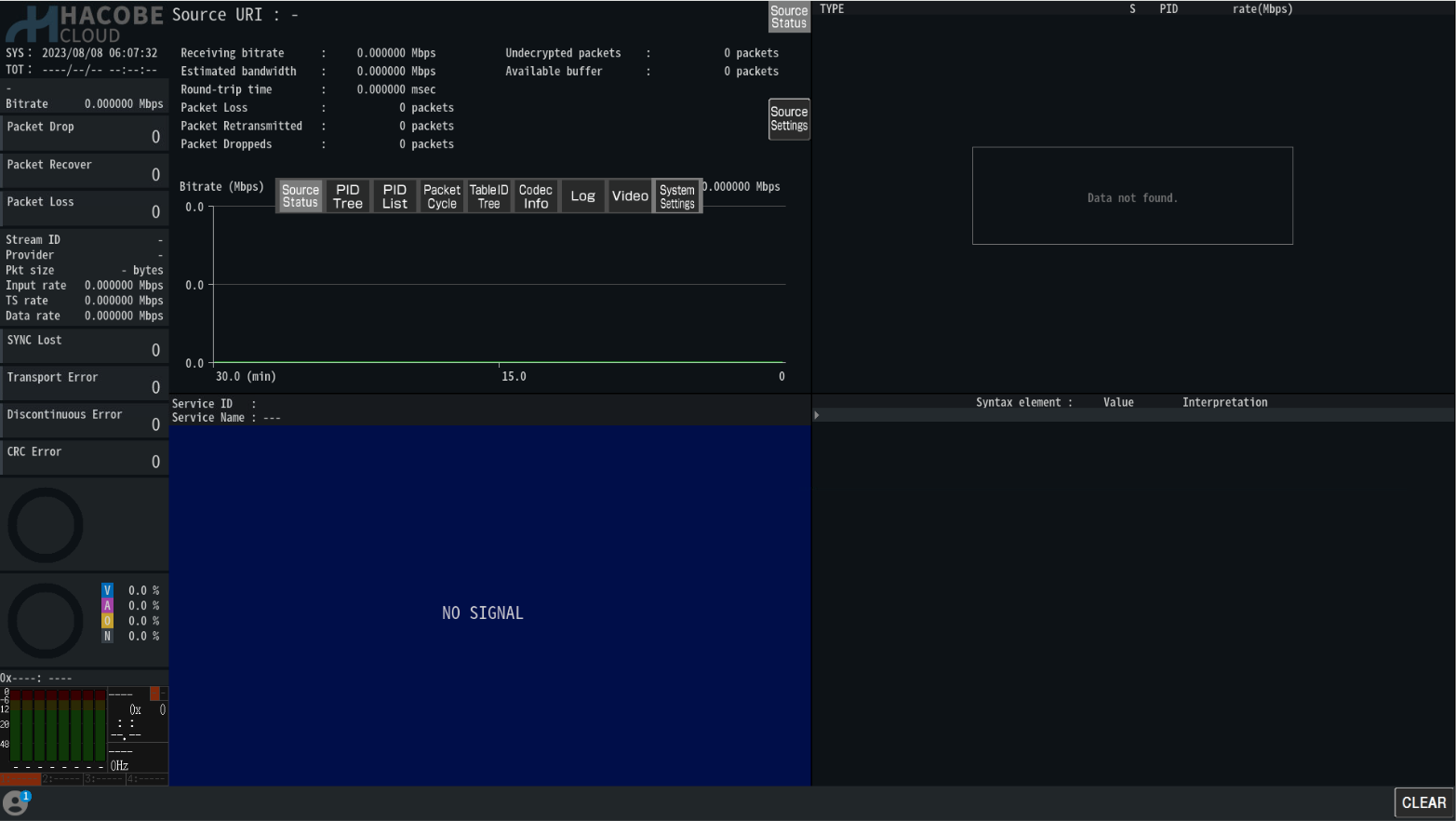Select audio channel group 2 selector
This screenshot has width=1456, height=821.
62,779
